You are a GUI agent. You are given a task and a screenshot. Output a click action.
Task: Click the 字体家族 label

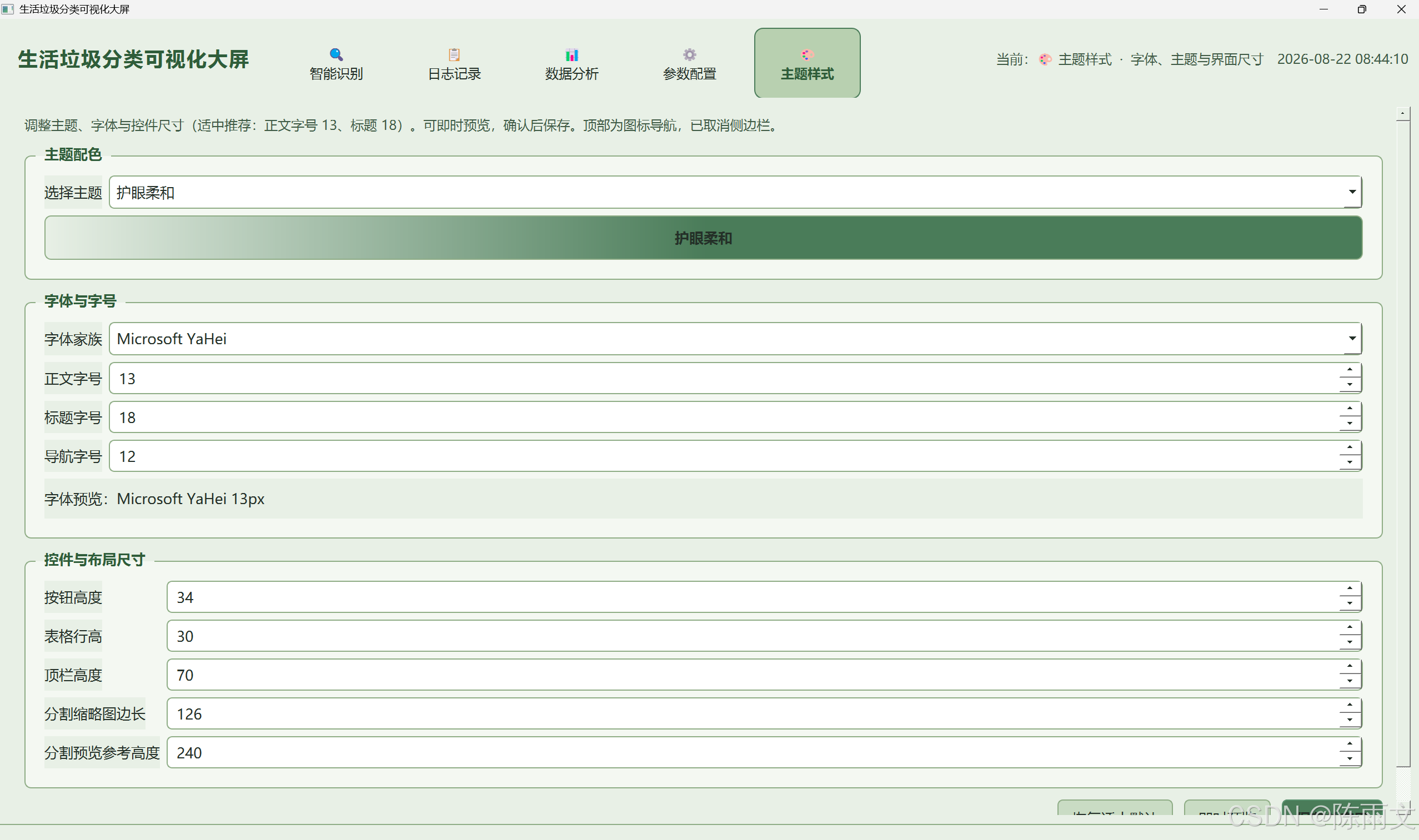click(73, 339)
